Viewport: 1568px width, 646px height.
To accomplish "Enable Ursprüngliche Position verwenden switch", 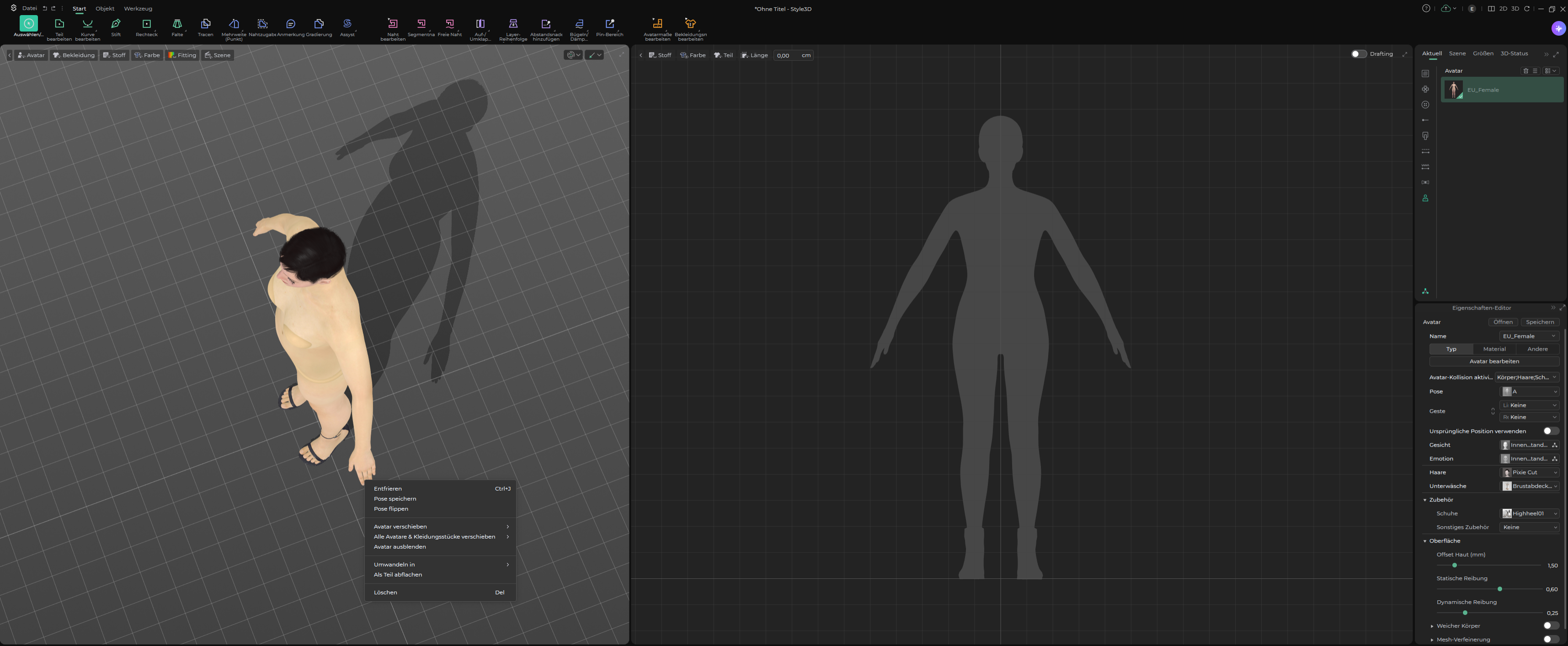I will tap(1551, 431).
